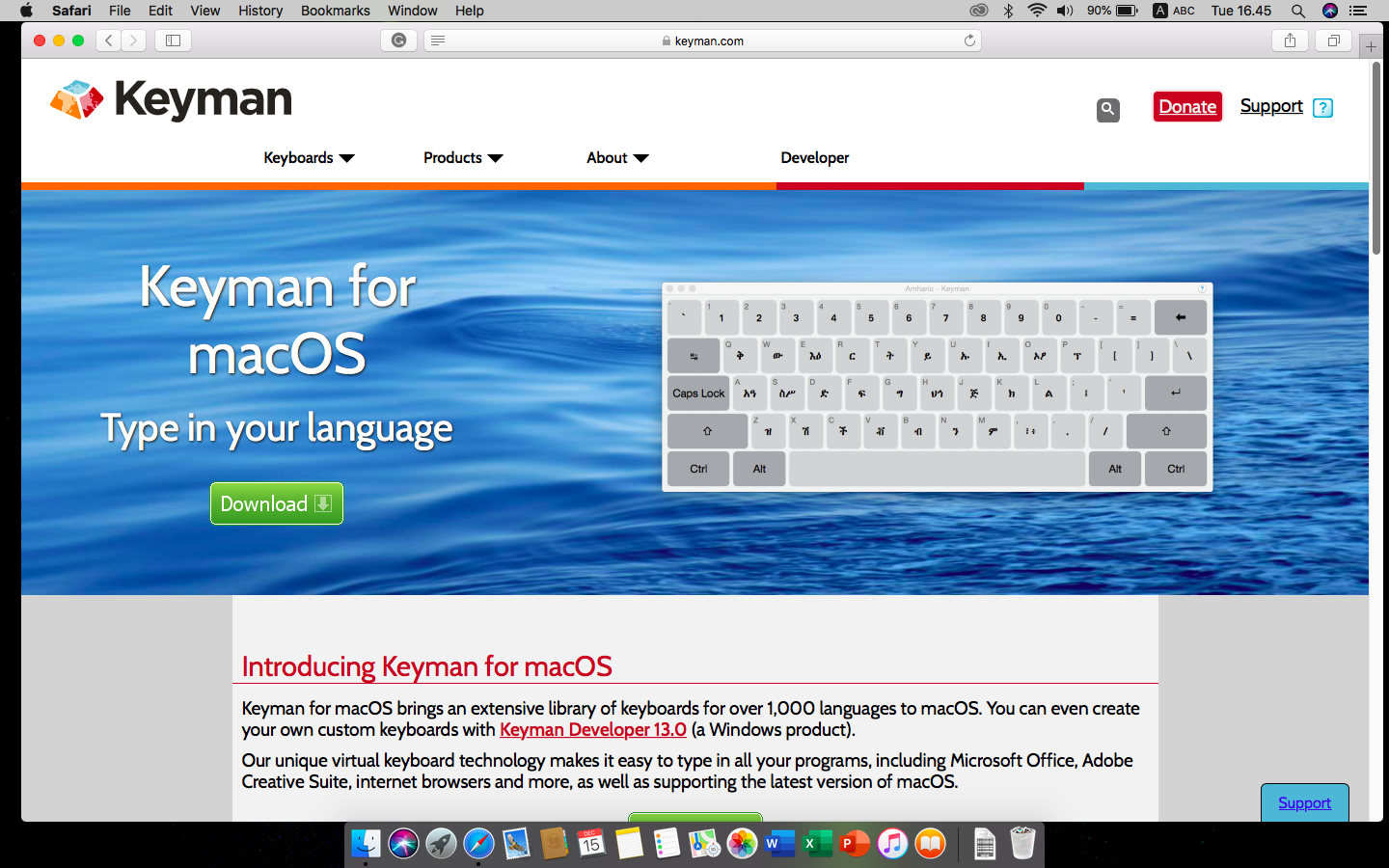Open Photos app in the Dock

click(x=742, y=844)
